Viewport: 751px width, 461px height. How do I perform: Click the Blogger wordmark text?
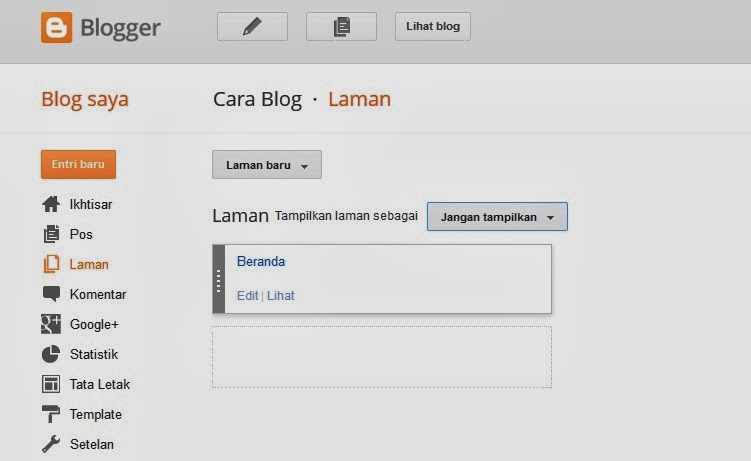120,28
